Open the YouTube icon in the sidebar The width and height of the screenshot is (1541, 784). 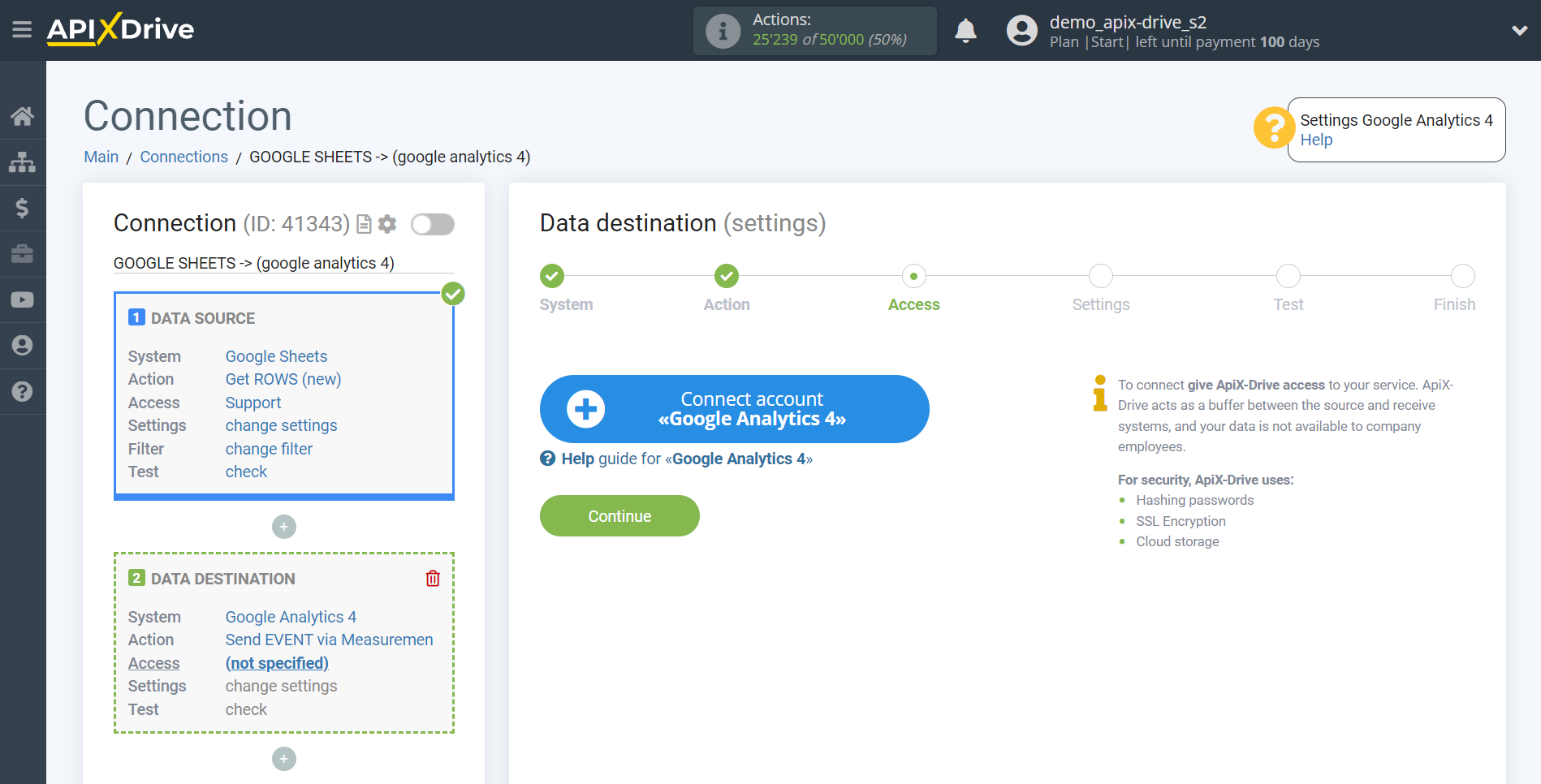[x=23, y=299]
